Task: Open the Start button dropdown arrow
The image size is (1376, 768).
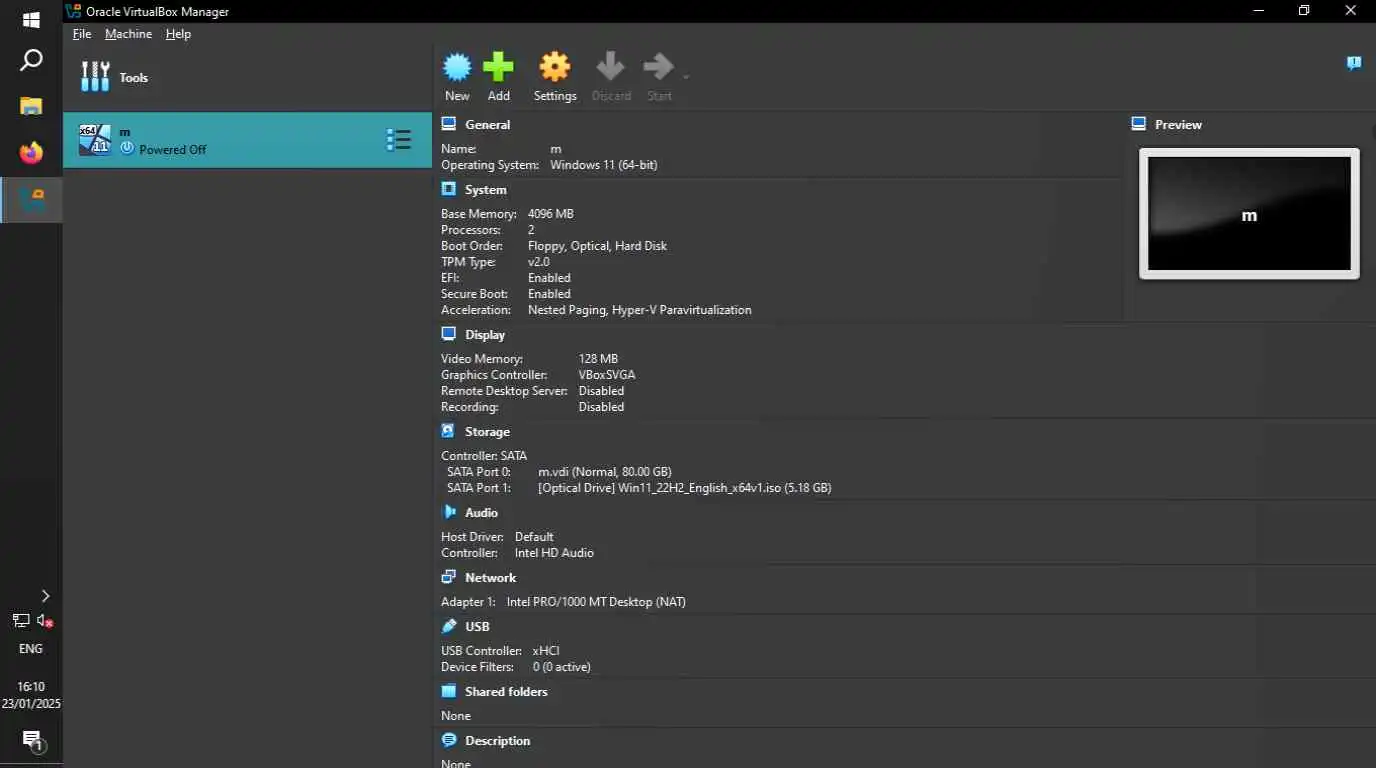Action: coord(686,77)
